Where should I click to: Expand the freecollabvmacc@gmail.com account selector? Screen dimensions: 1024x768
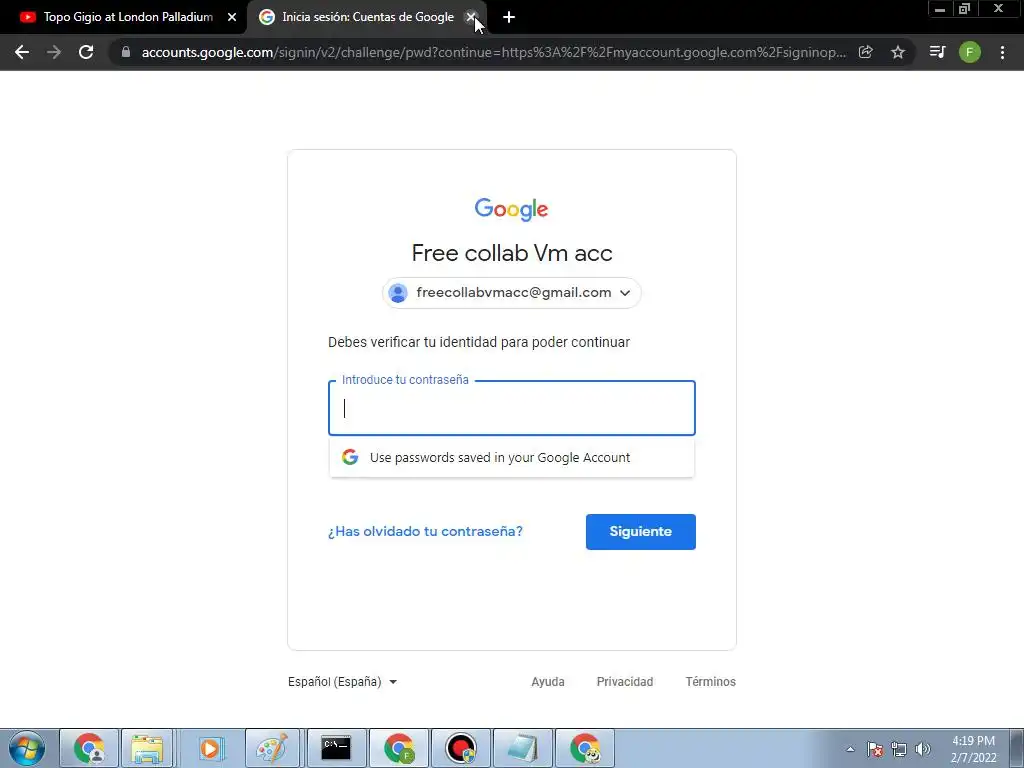coord(511,293)
